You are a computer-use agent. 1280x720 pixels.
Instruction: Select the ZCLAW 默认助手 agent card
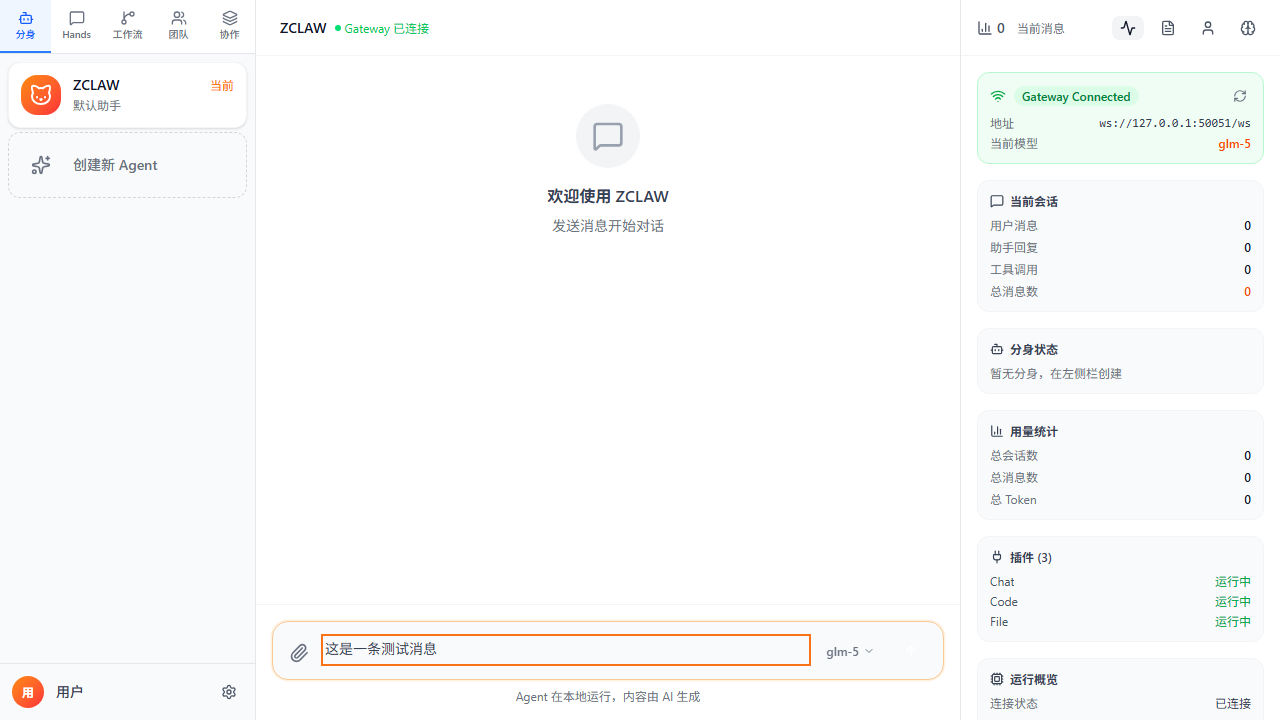point(140,95)
